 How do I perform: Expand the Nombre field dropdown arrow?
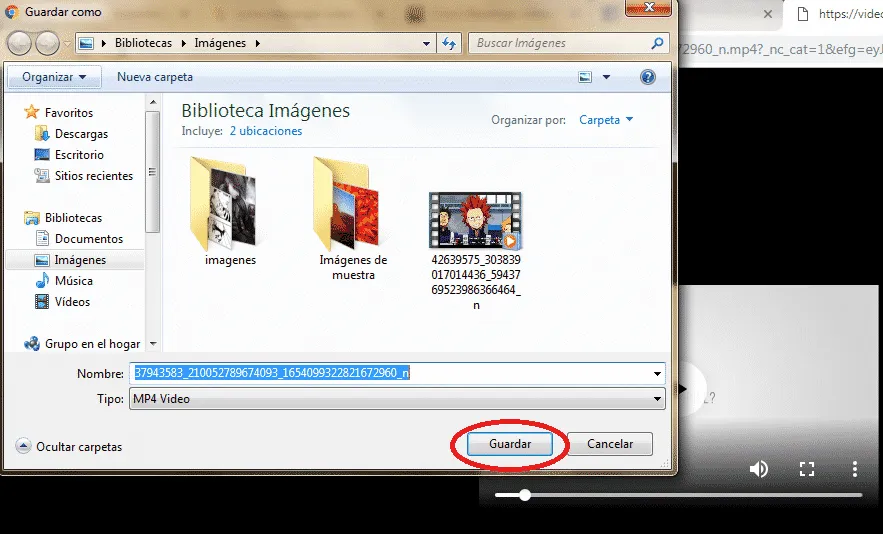point(657,373)
